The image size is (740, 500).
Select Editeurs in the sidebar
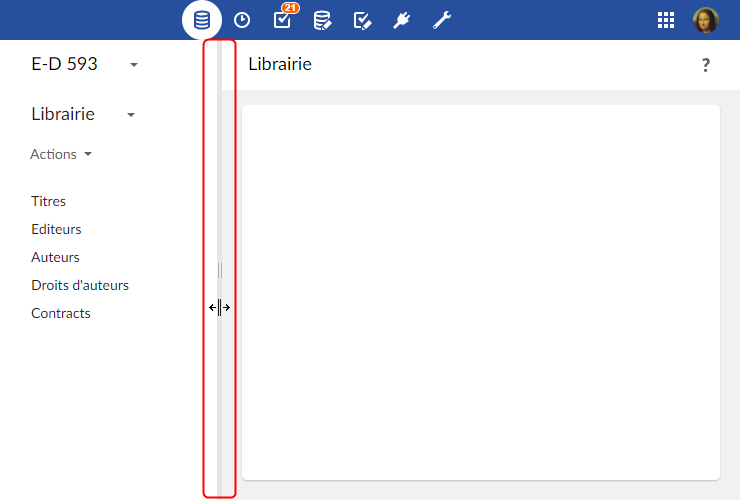[56, 229]
